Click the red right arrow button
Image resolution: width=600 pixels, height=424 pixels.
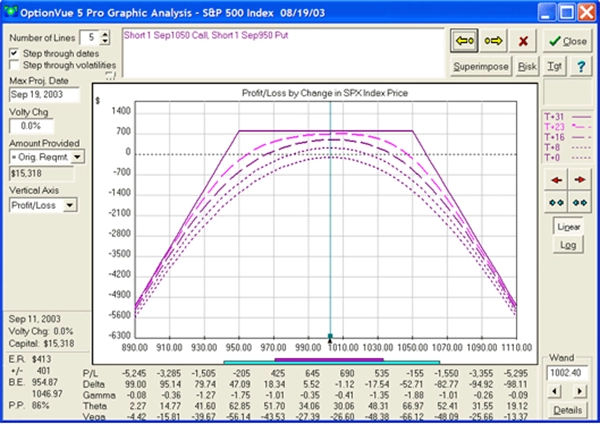coord(578,179)
